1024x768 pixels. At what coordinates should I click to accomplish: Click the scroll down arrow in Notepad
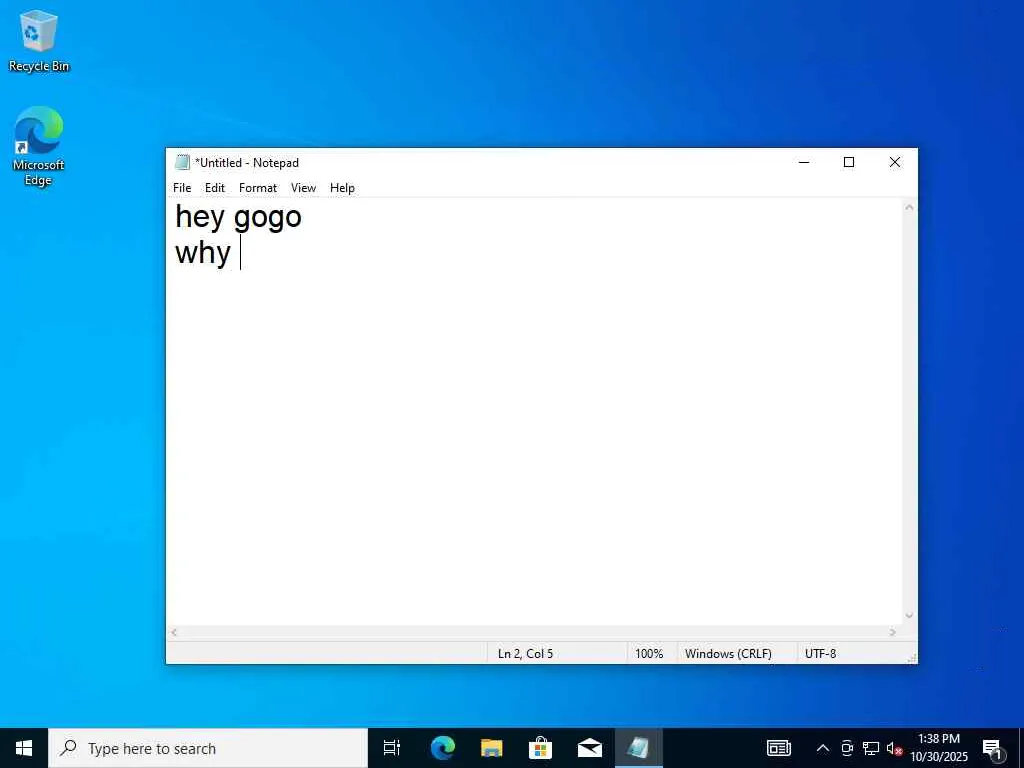click(x=908, y=616)
